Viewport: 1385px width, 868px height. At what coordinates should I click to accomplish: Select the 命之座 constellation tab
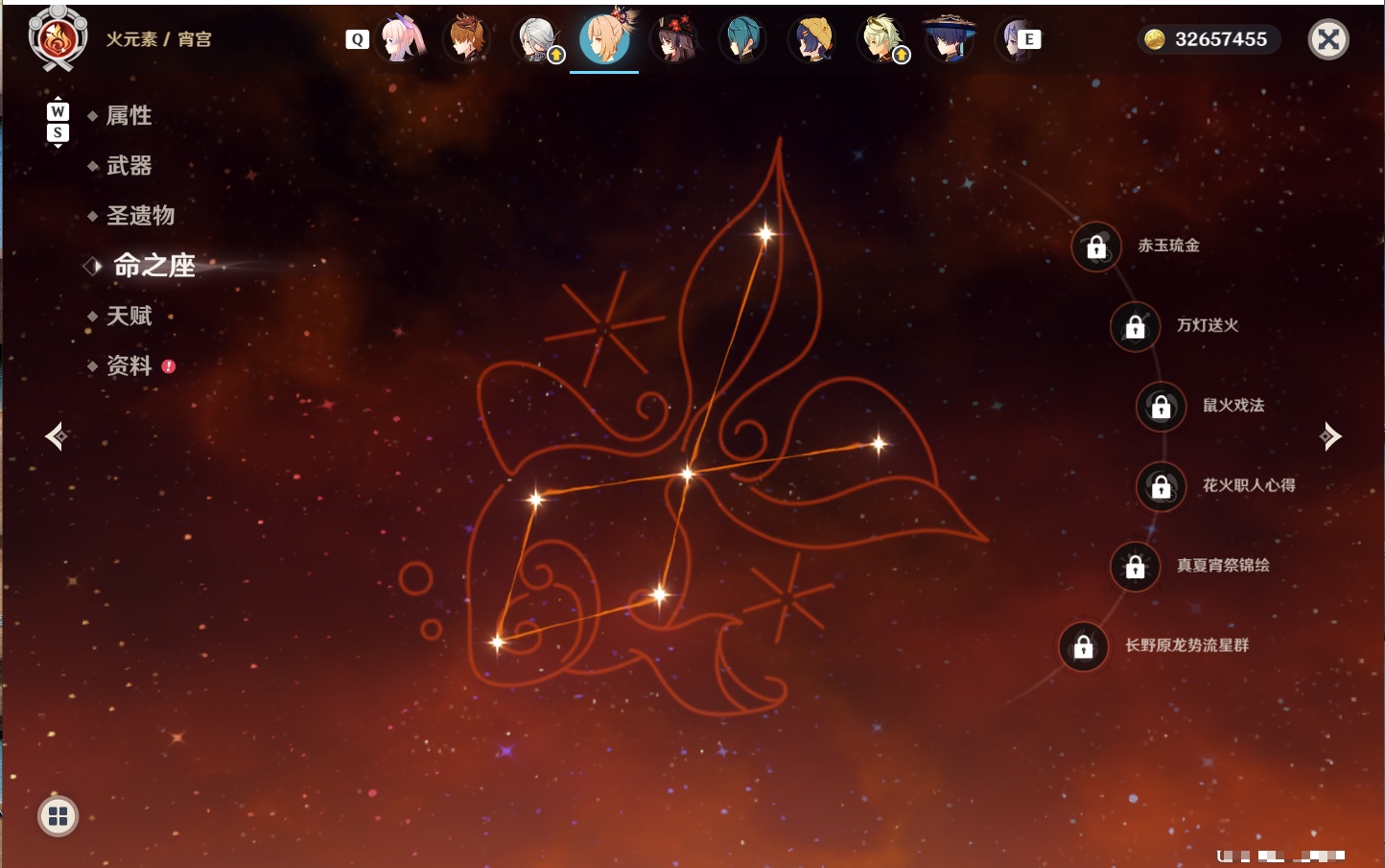153,266
